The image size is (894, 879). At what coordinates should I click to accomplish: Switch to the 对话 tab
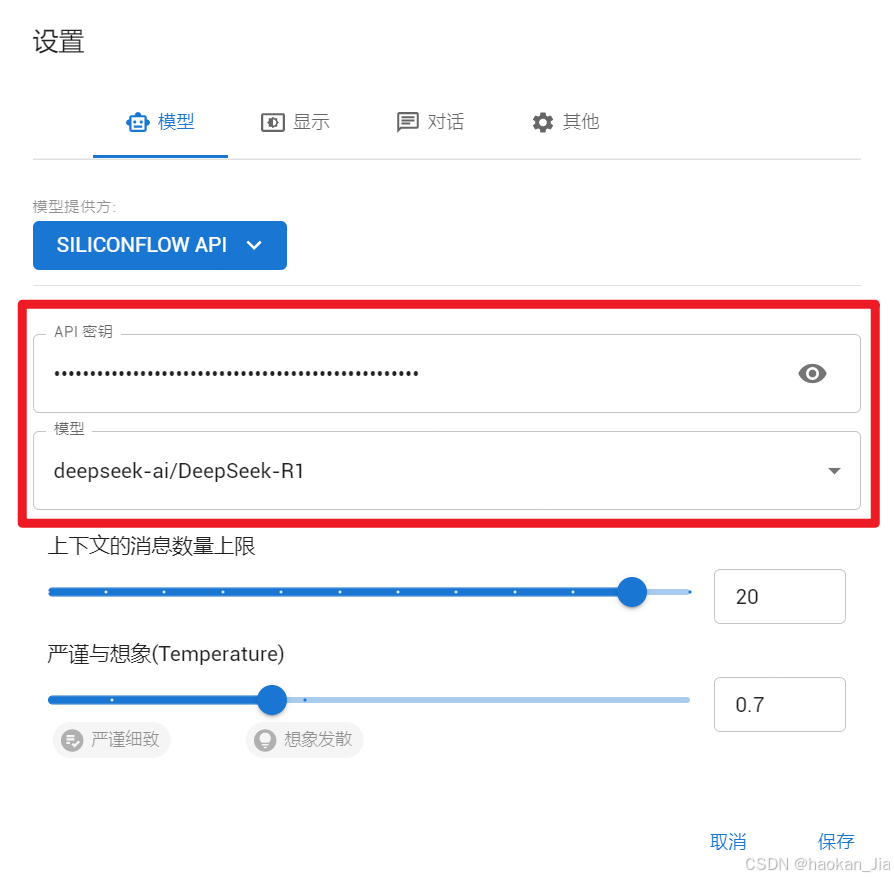(430, 122)
